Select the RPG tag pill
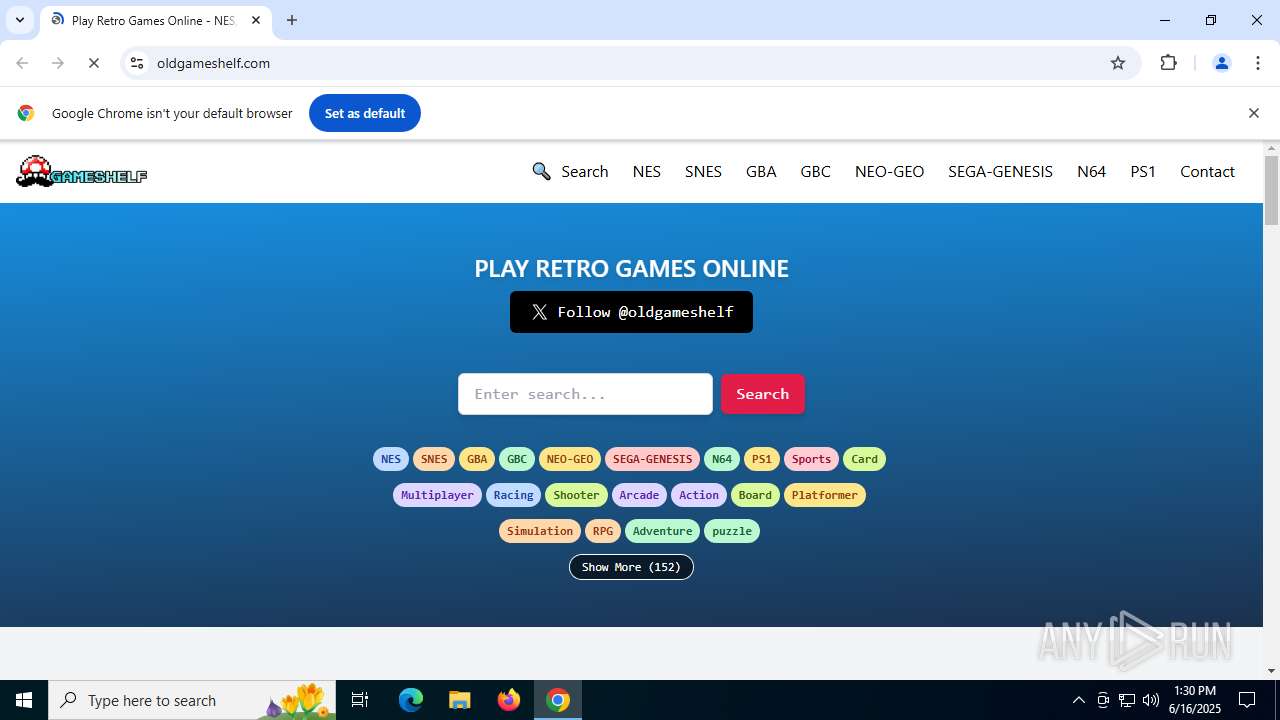This screenshot has width=1280, height=720. pyautogui.click(x=603, y=531)
